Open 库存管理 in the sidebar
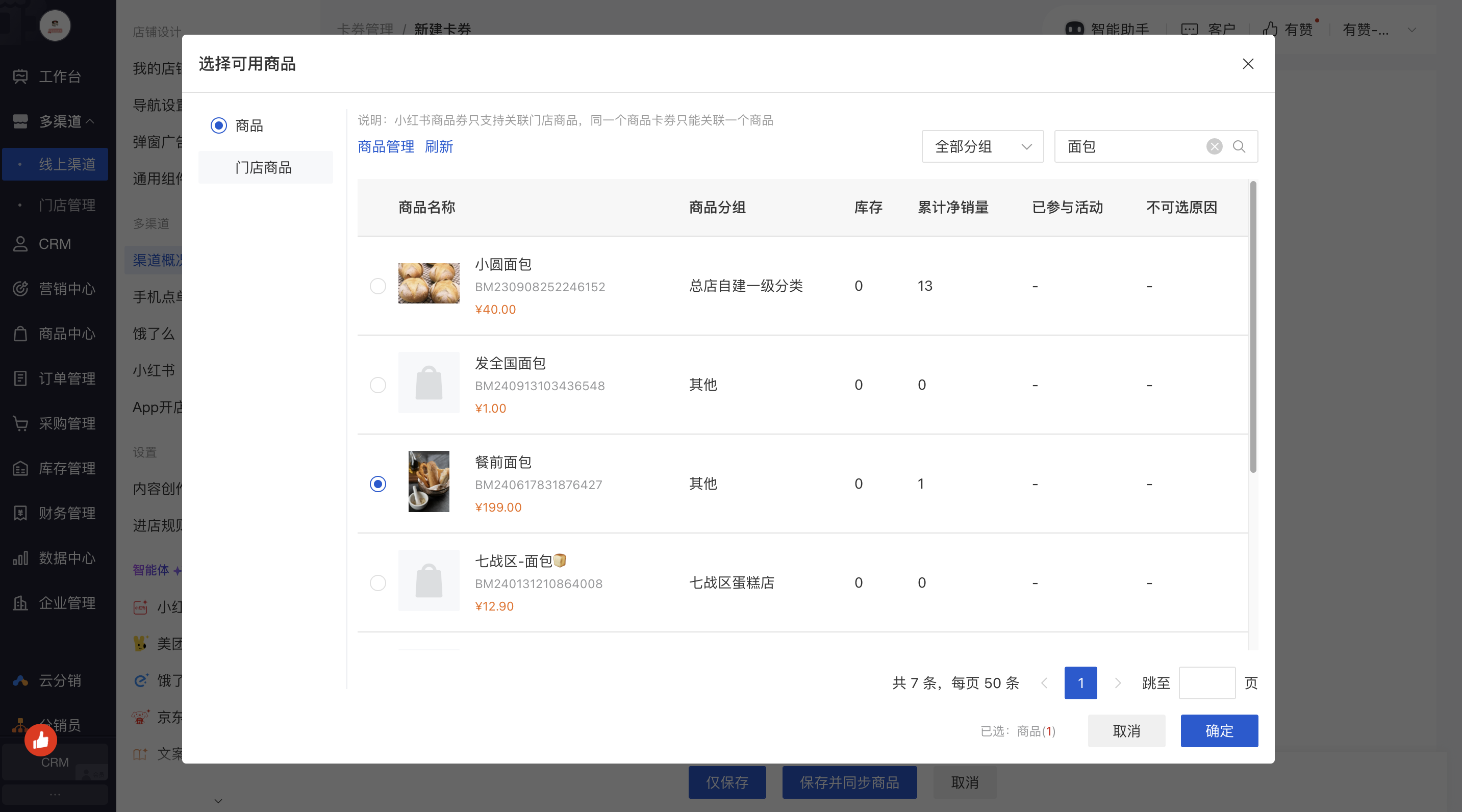The width and height of the screenshot is (1462, 812). pos(66,468)
